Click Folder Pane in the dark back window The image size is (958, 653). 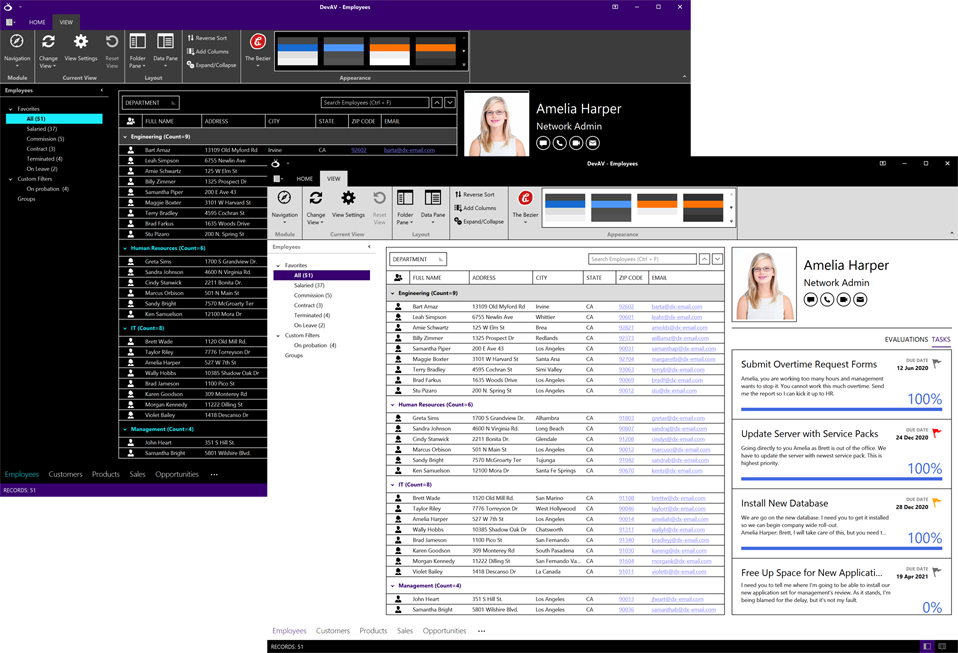(137, 50)
